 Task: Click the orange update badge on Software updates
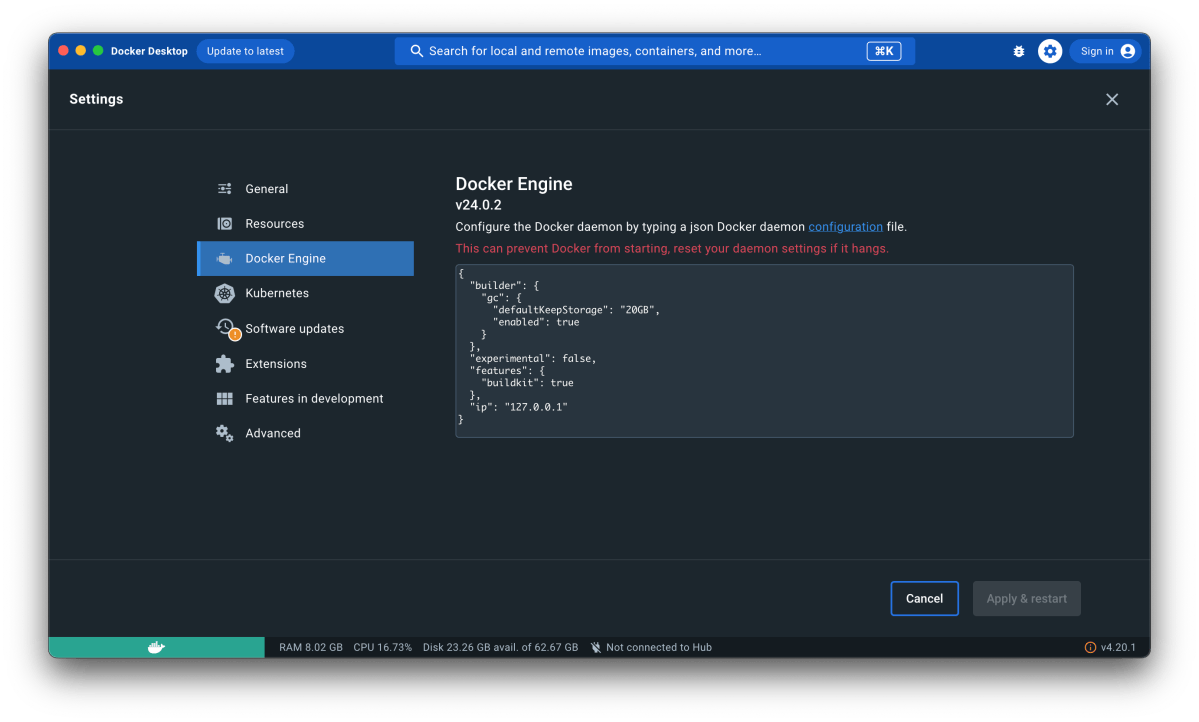pos(235,334)
